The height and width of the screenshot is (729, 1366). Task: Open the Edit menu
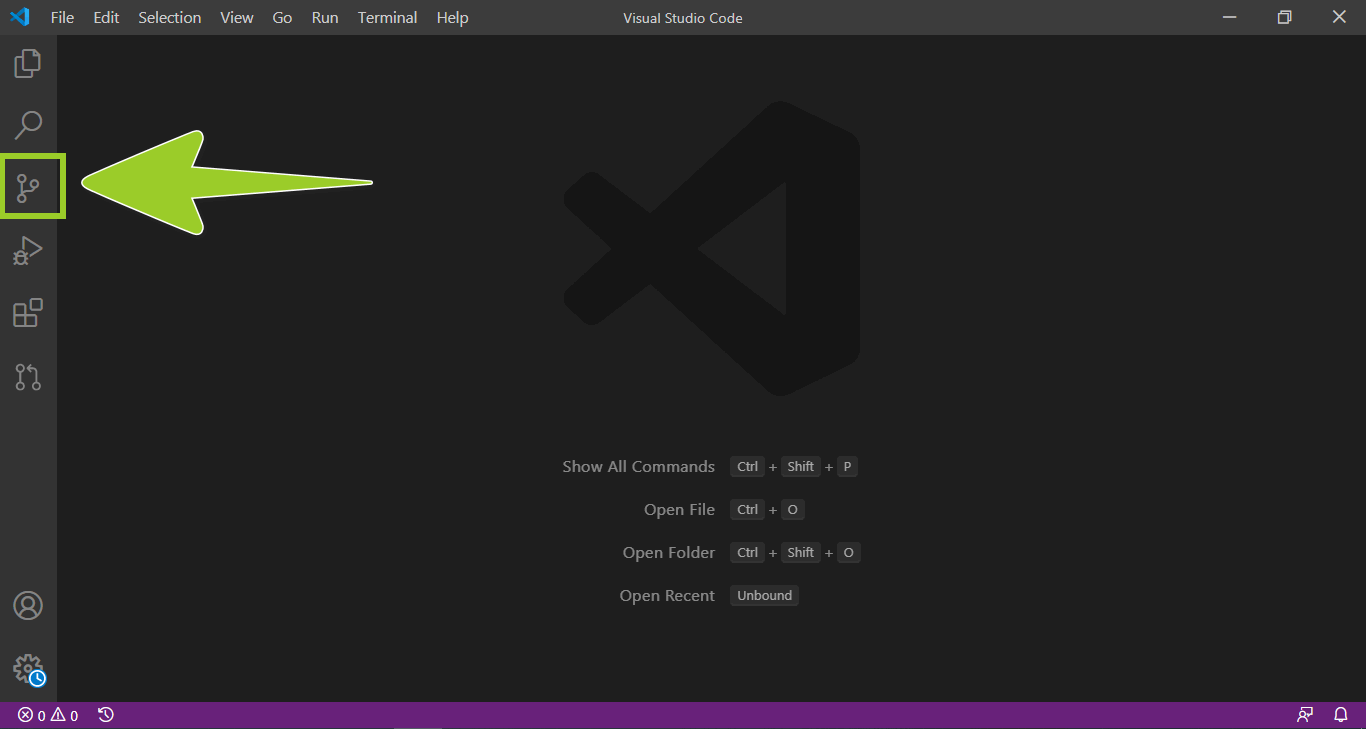pyautogui.click(x=106, y=18)
